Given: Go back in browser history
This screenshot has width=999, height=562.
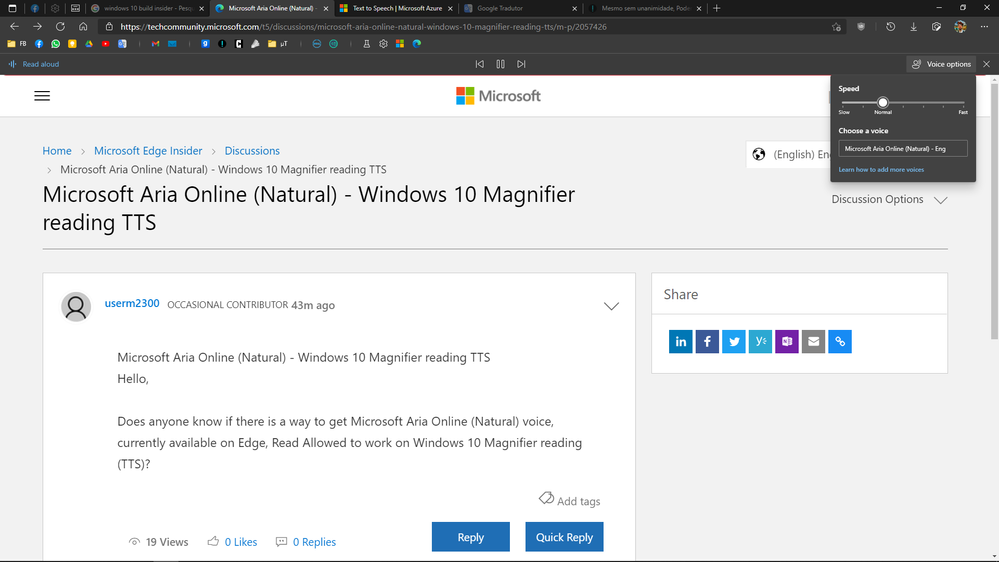Looking at the screenshot, I should tap(14, 27).
